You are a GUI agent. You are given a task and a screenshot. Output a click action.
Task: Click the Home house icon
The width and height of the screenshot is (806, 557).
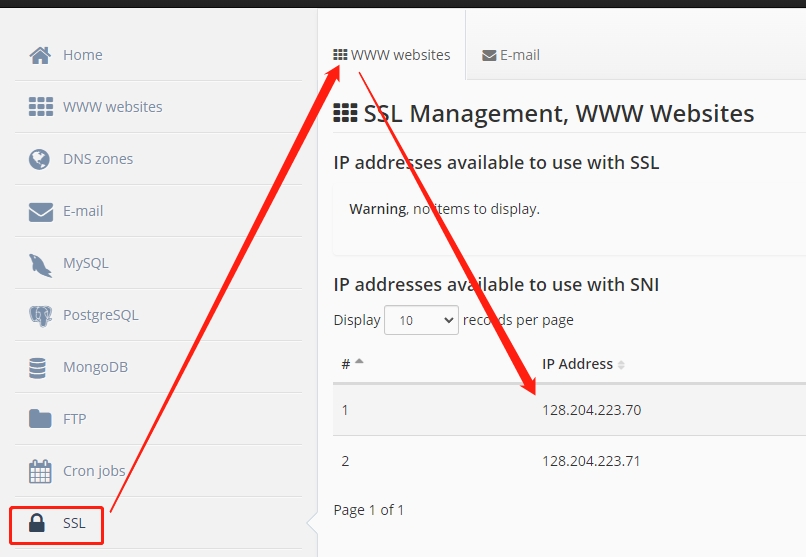(x=40, y=55)
